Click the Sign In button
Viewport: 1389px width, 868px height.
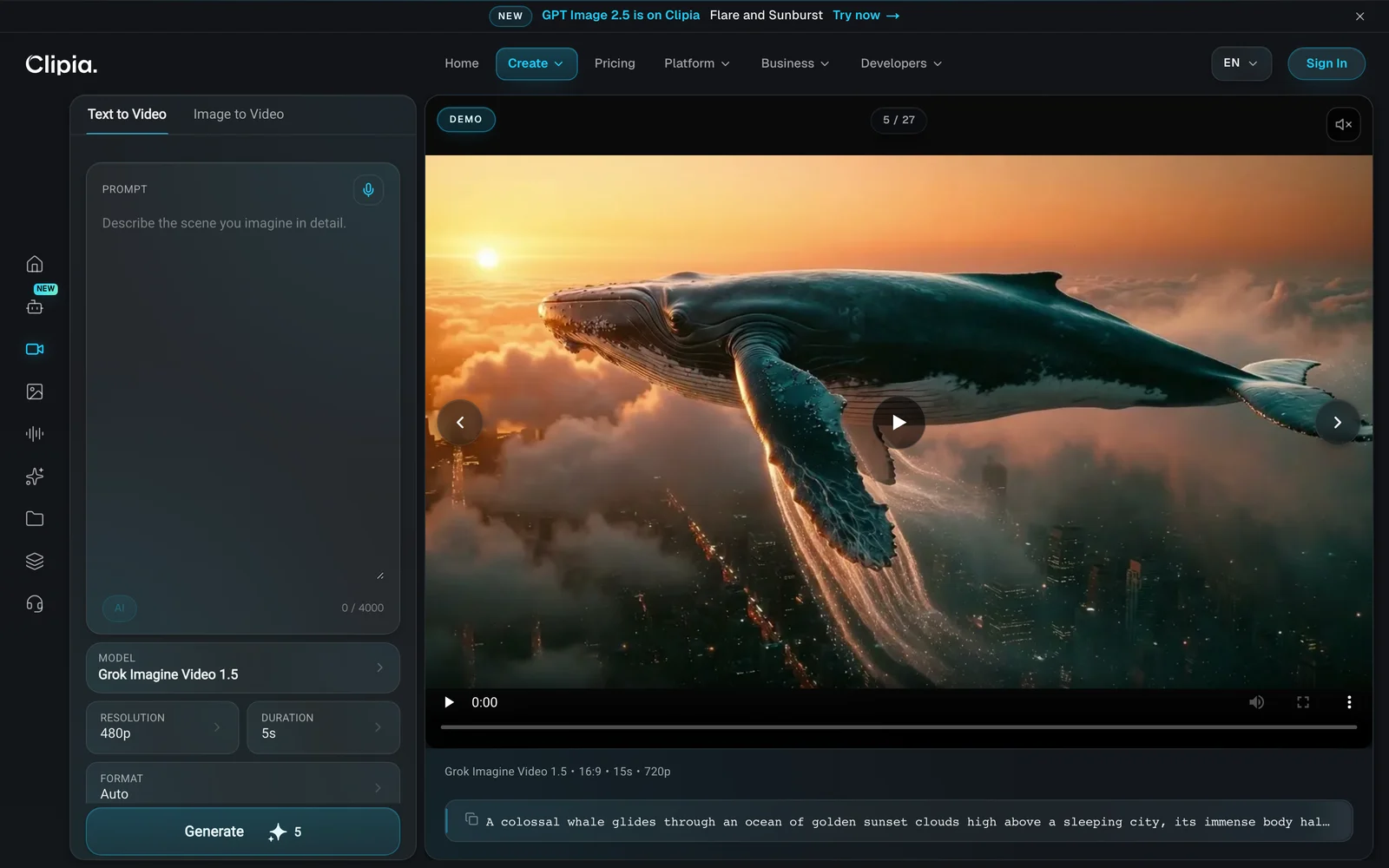tap(1326, 63)
